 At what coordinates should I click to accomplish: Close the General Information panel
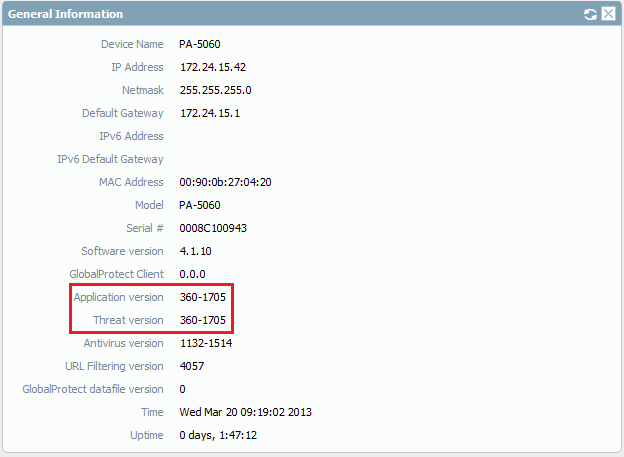(608, 14)
